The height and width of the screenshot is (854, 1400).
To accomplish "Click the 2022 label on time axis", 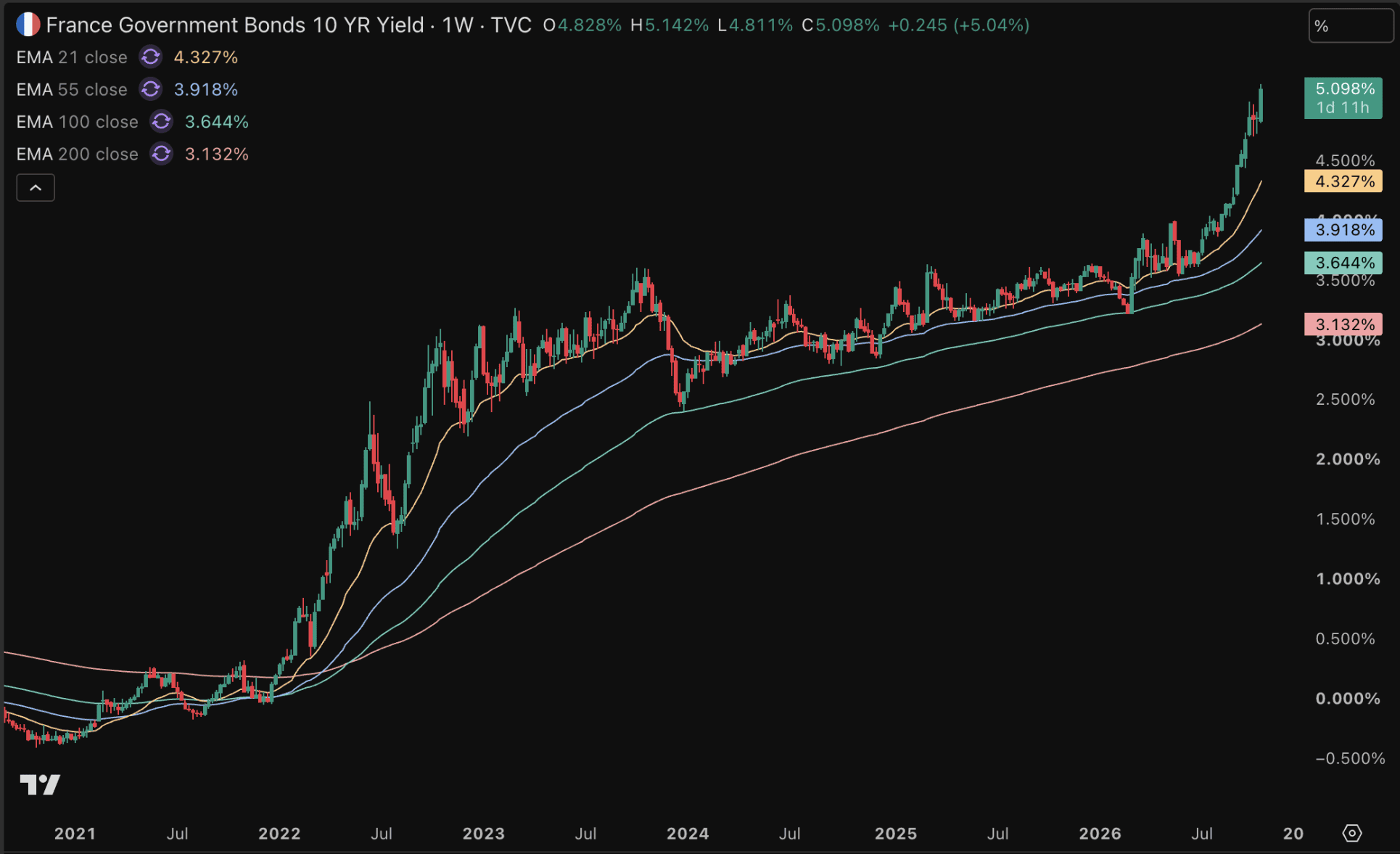I will [x=279, y=834].
